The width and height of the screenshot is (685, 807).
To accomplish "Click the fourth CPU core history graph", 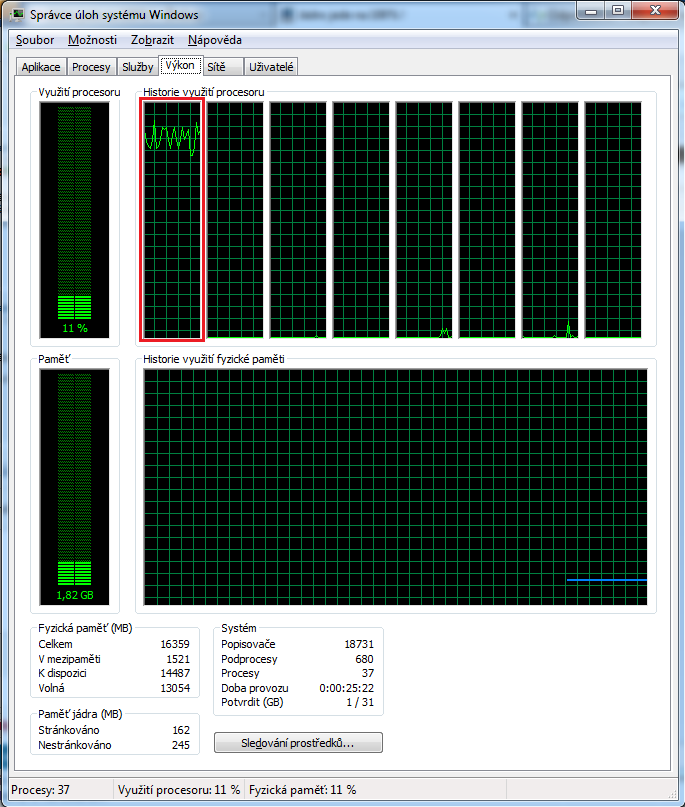I will click(361, 220).
